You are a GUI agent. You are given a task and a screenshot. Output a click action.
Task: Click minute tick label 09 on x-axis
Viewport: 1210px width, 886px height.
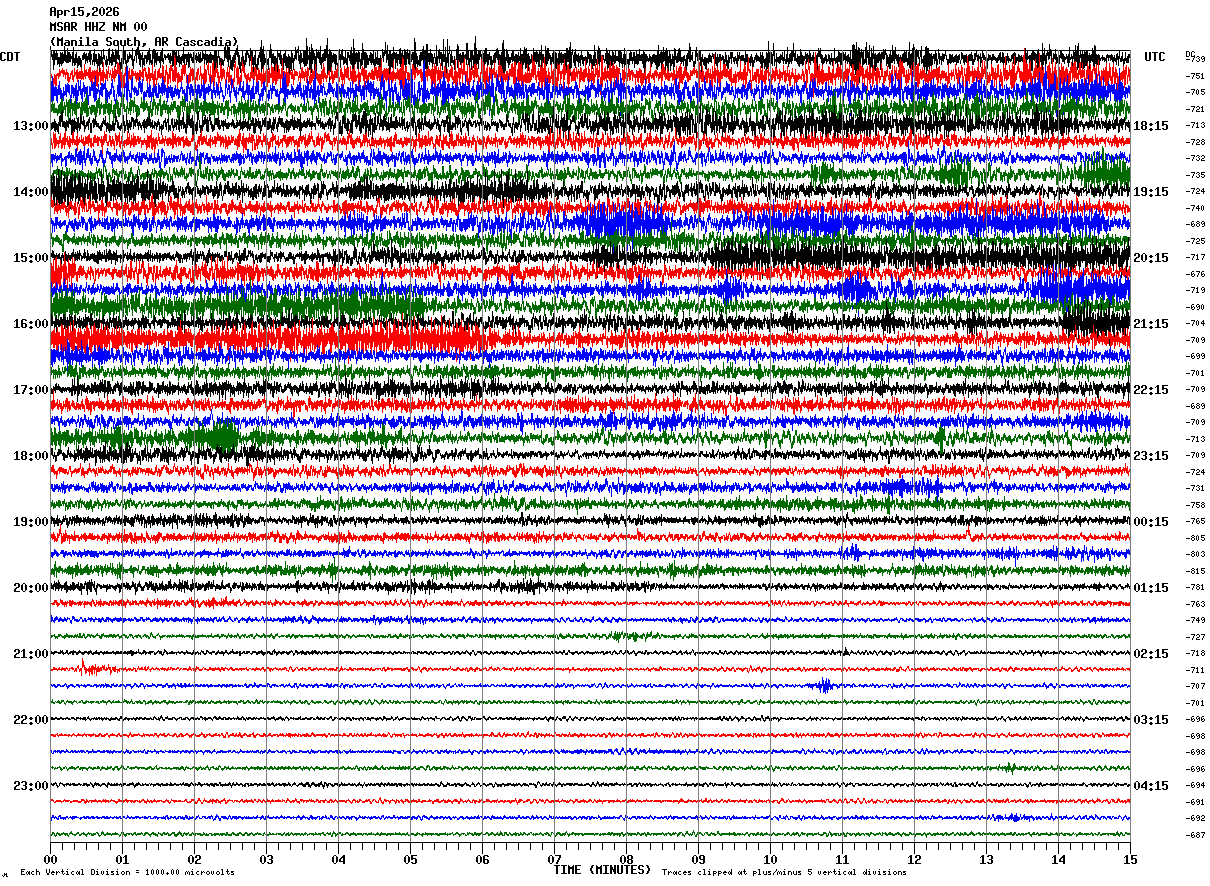point(698,859)
